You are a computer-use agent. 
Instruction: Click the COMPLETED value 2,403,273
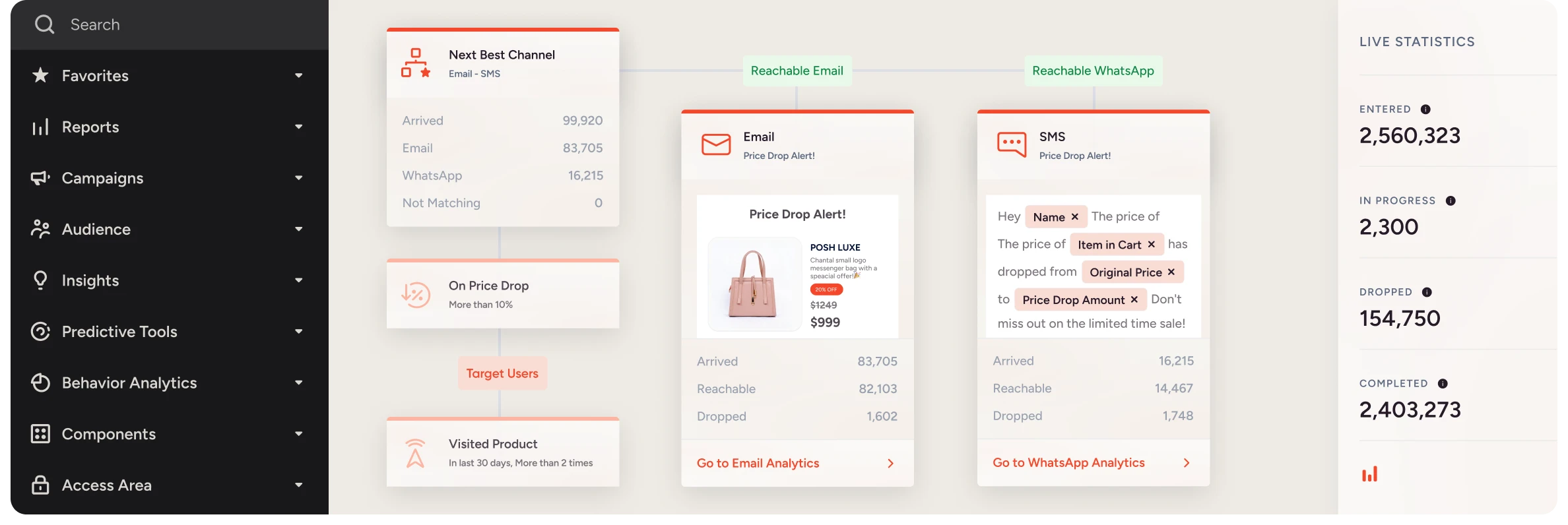(1410, 410)
